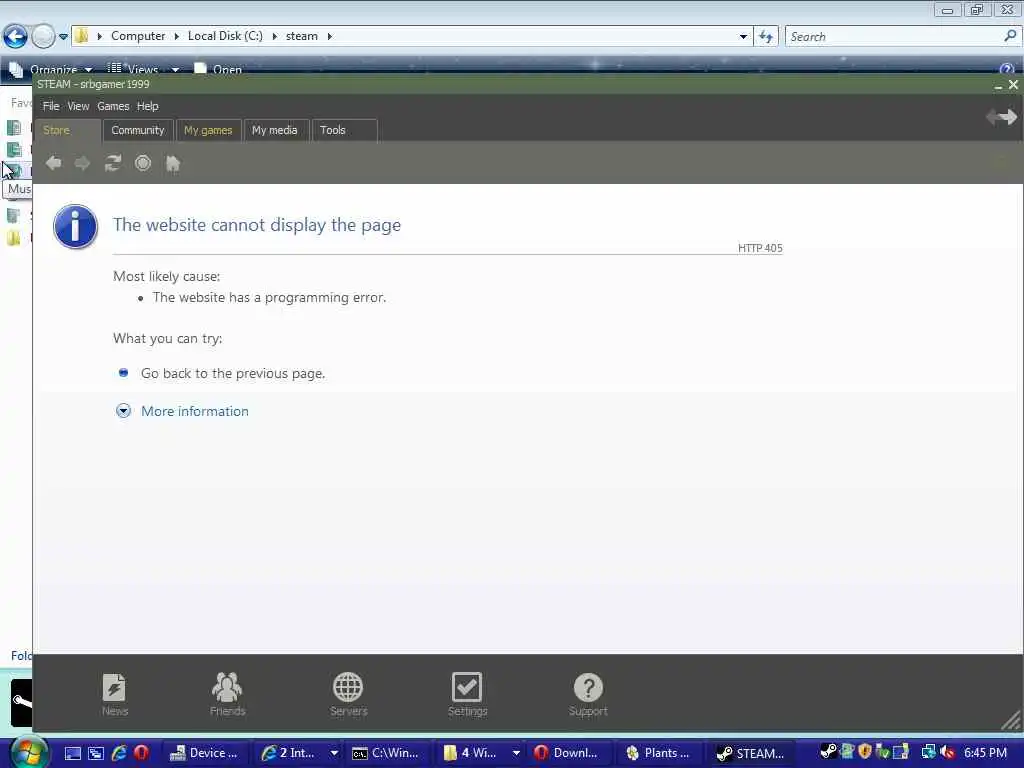Image resolution: width=1024 pixels, height=768 pixels.
Task: Switch to STEAM taskbar button
Action: 750,753
